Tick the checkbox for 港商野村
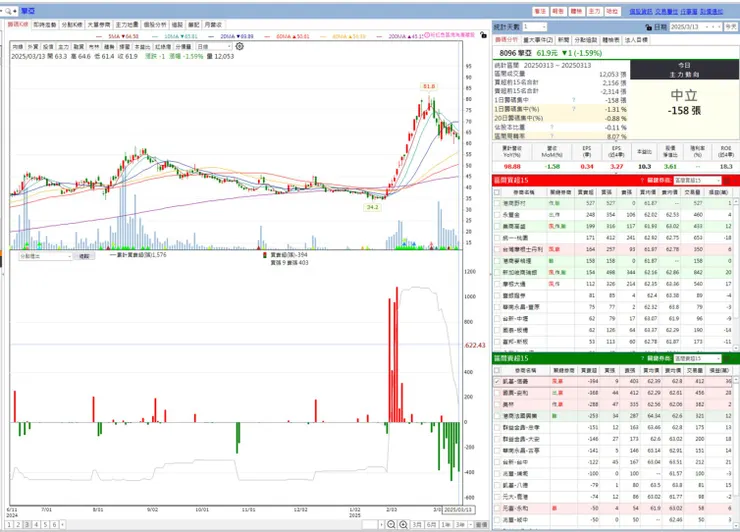Screen dimensions: 740x532 497,203
